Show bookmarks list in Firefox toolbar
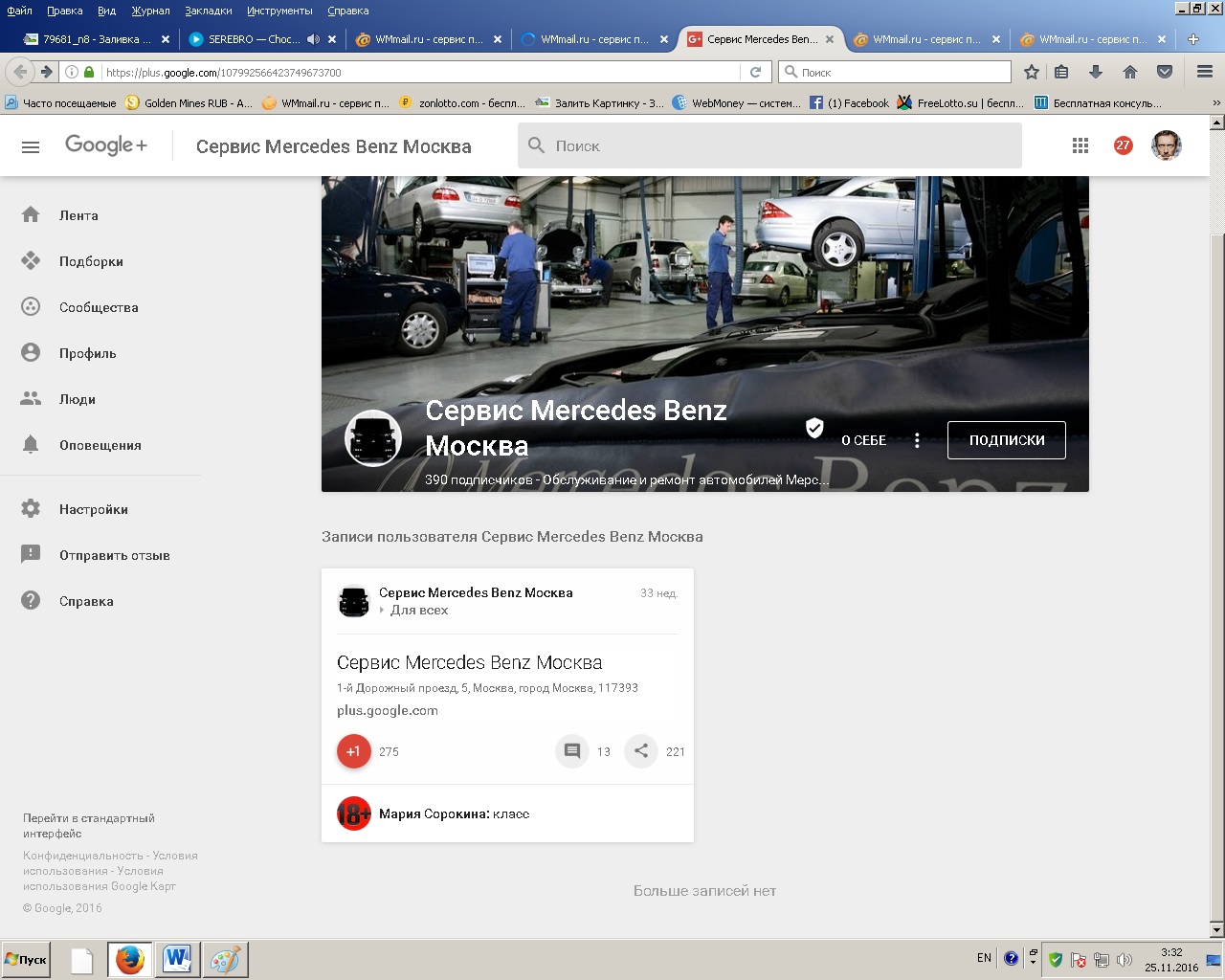The height and width of the screenshot is (980, 1225). pyautogui.click(x=1061, y=72)
